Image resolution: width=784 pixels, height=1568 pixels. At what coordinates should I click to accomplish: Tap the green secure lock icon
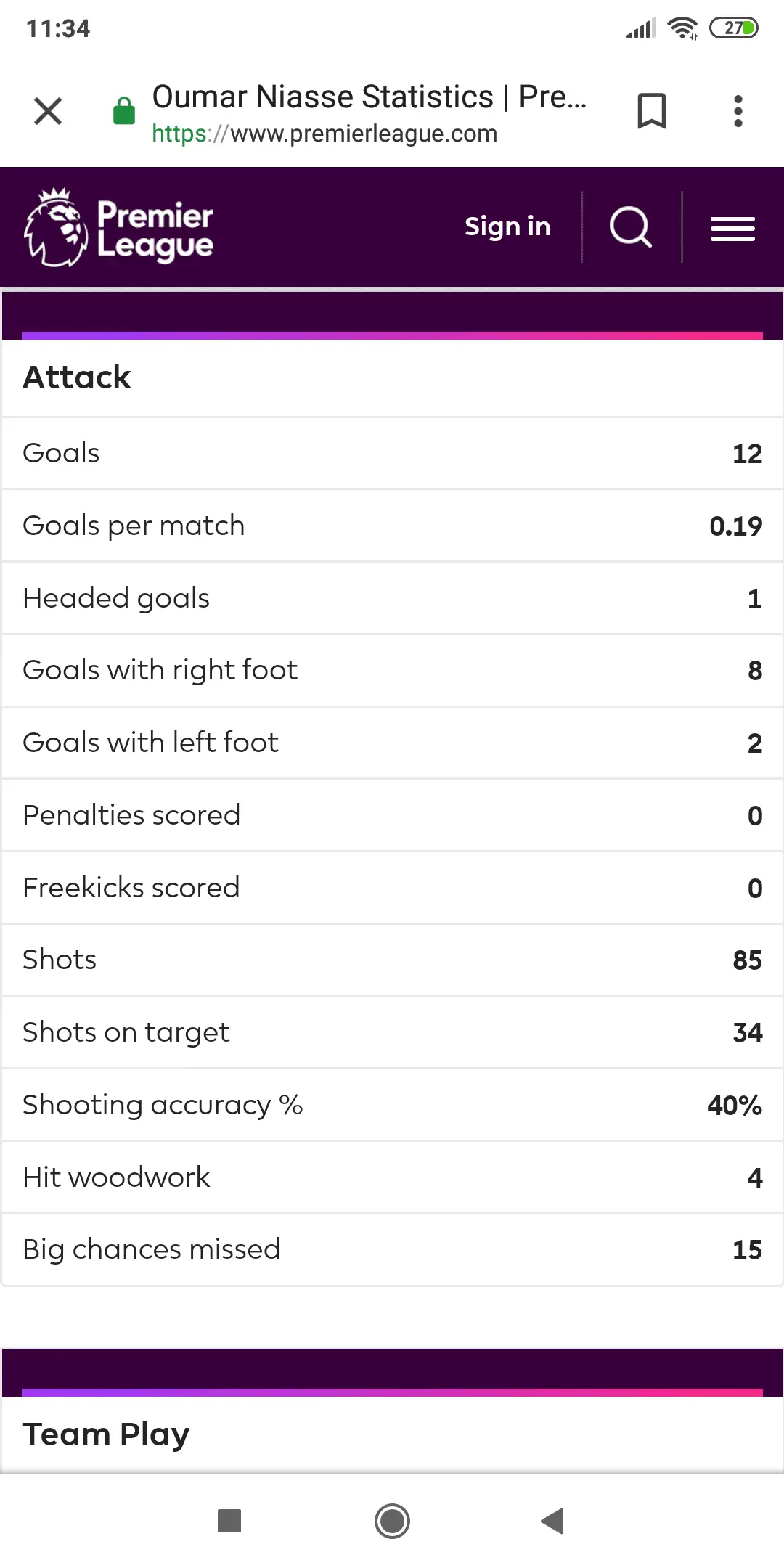124,111
